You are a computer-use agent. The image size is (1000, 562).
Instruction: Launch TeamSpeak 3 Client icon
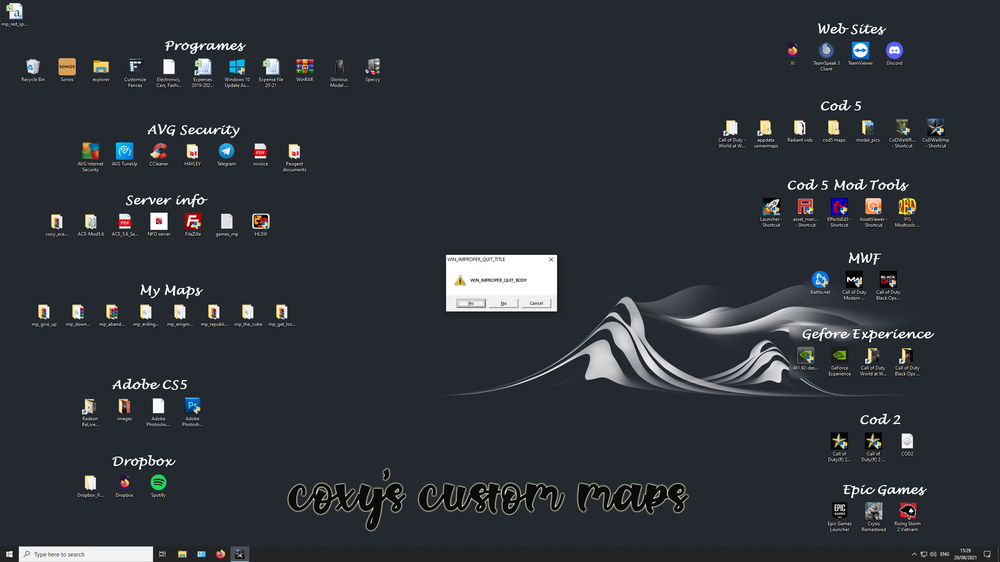pos(827,56)
